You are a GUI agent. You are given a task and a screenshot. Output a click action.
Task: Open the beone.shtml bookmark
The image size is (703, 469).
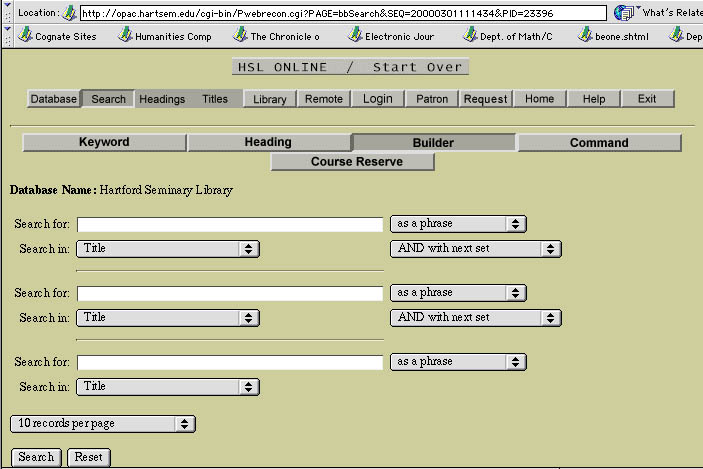click(613, 36)
